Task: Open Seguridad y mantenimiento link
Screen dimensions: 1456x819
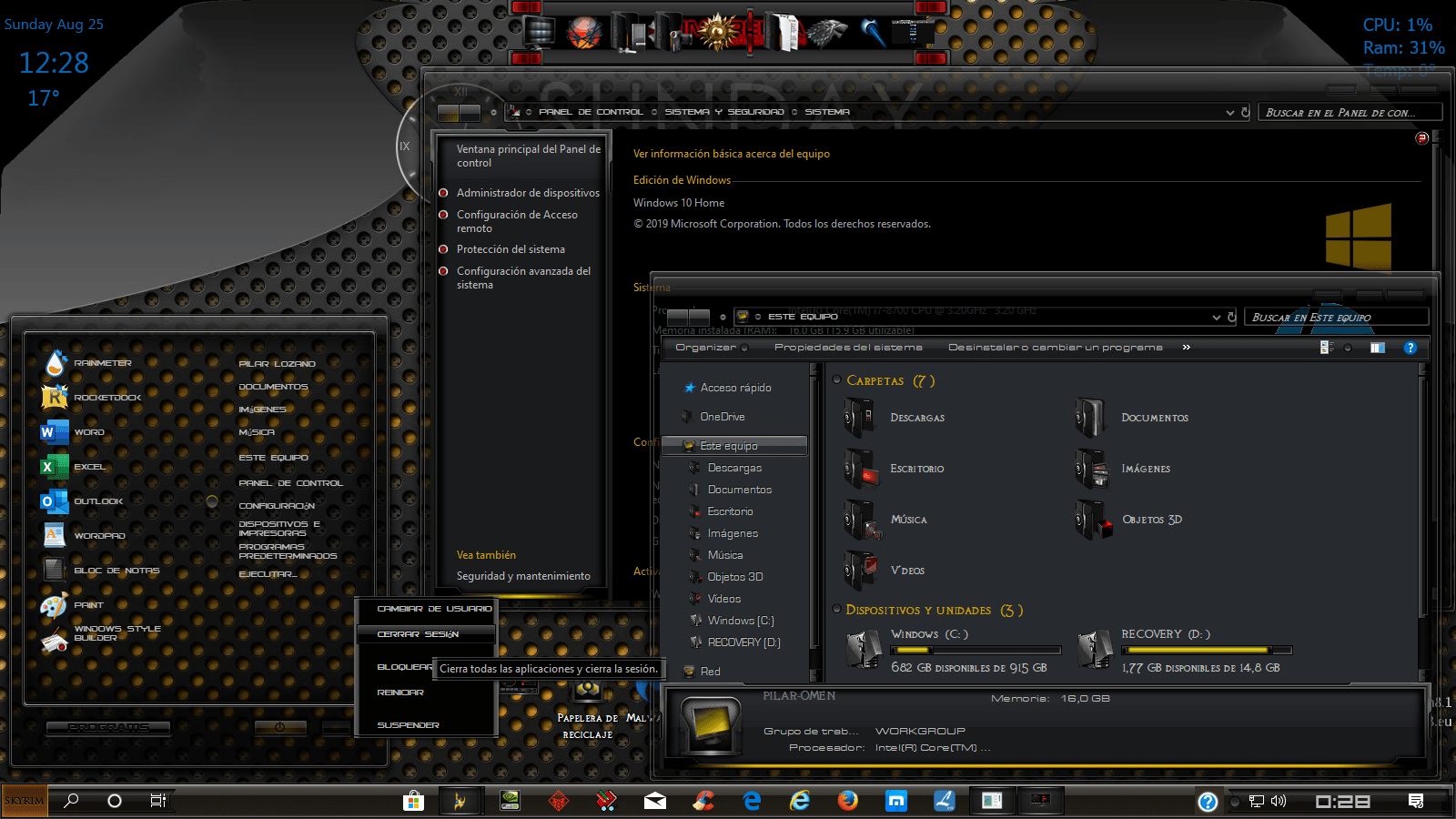Action: click(523, 576)
